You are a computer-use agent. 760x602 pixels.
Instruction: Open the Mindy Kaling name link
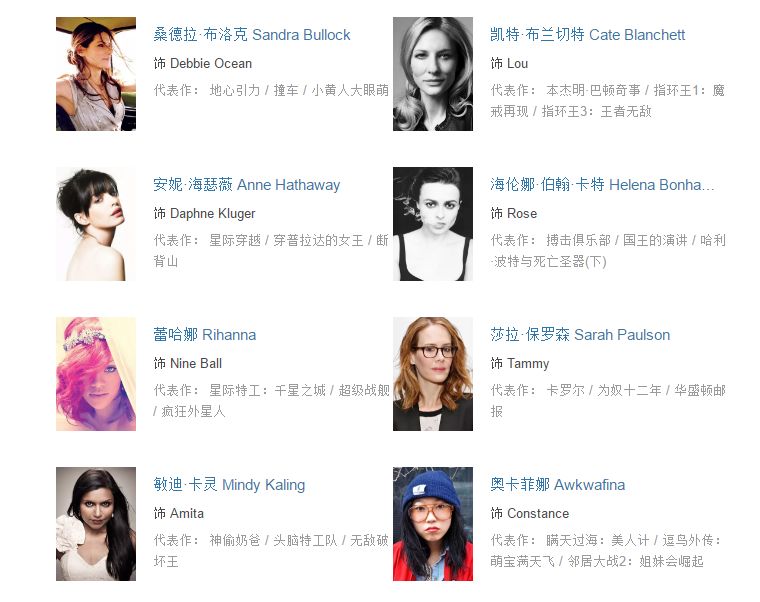(x=229, y=485)
